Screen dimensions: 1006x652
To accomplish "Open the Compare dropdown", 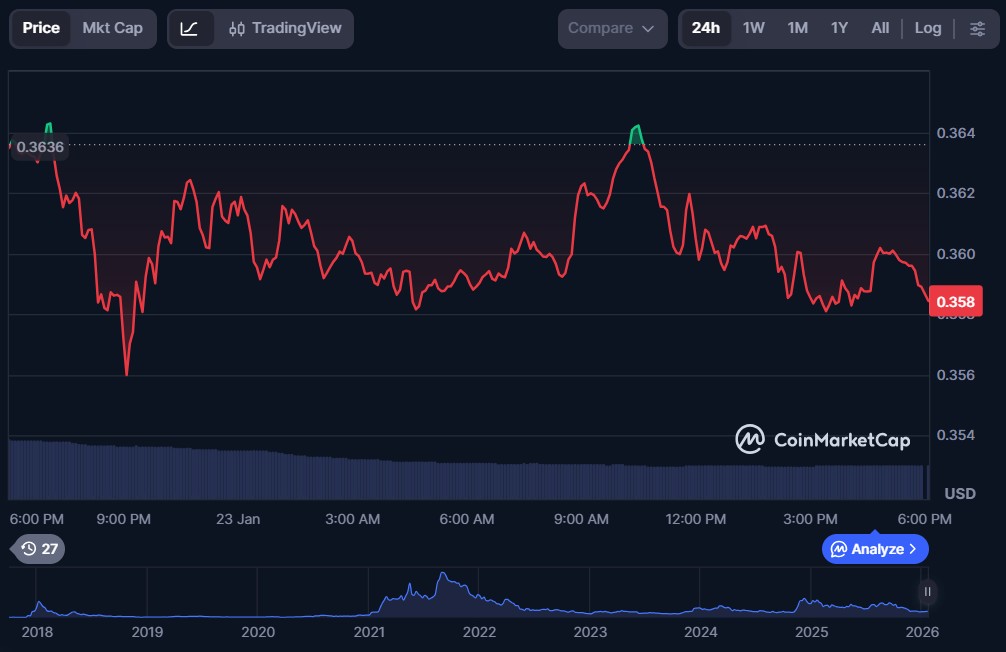I will click(x=611, y=28).
